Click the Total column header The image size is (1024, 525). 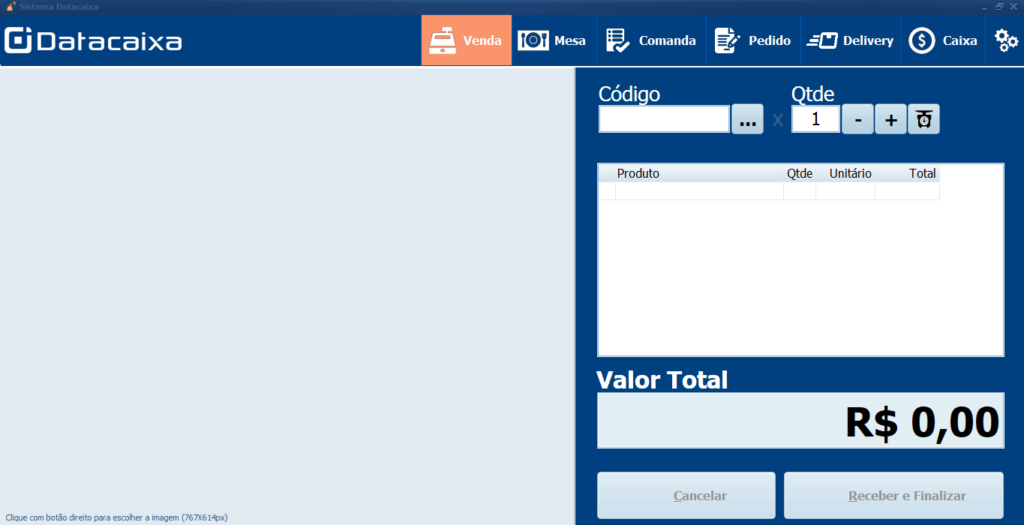(908, 174)
